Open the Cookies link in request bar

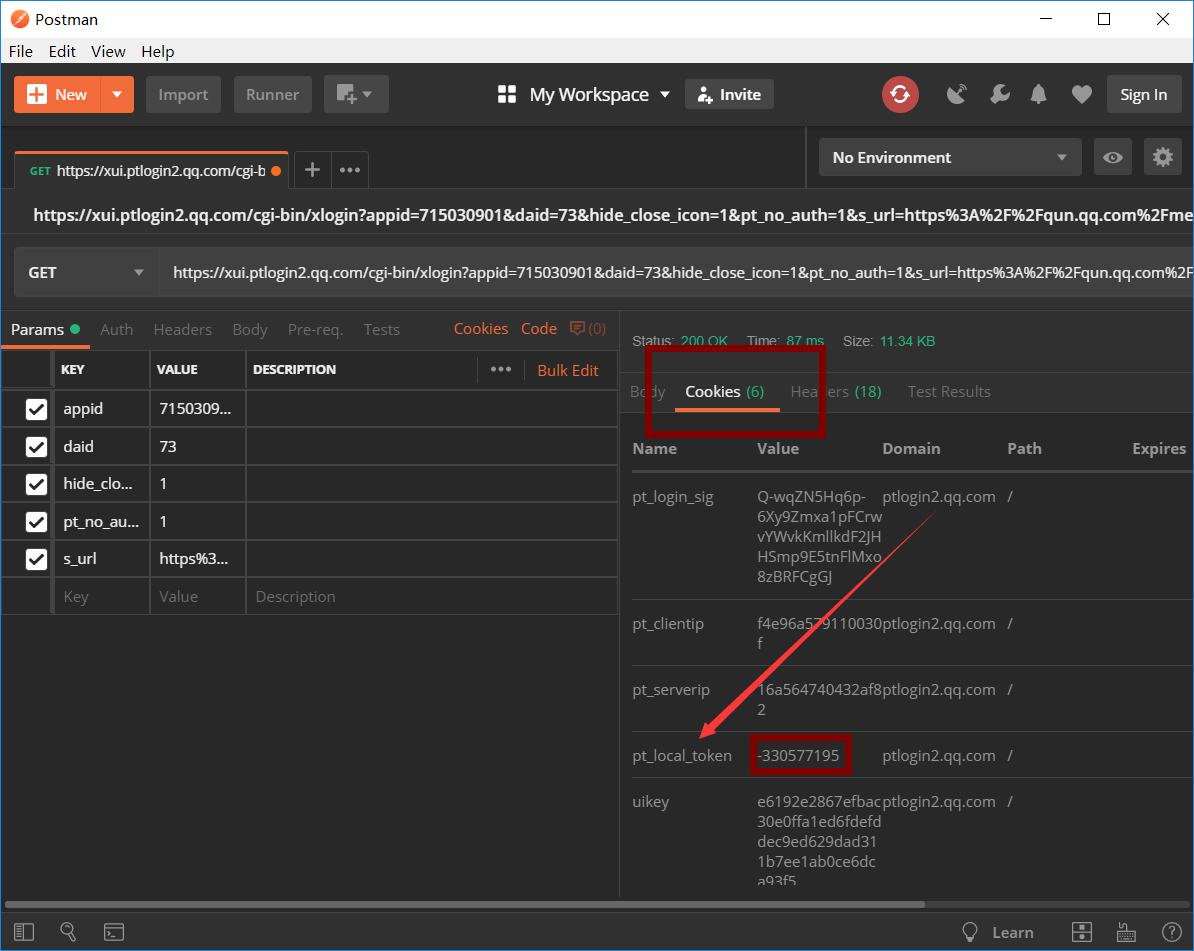(480, 329)
